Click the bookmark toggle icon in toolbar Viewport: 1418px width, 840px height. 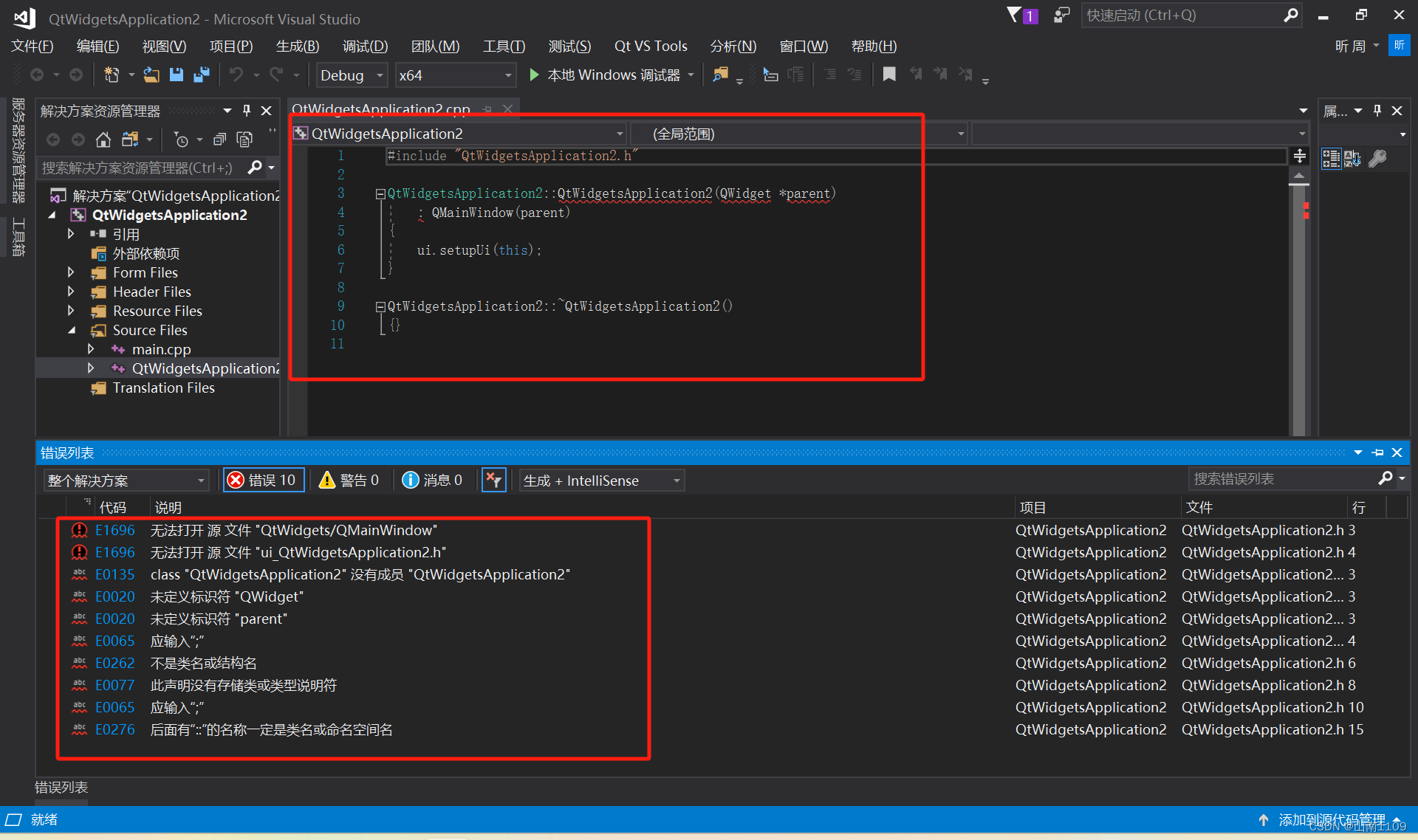pos(889,75)
